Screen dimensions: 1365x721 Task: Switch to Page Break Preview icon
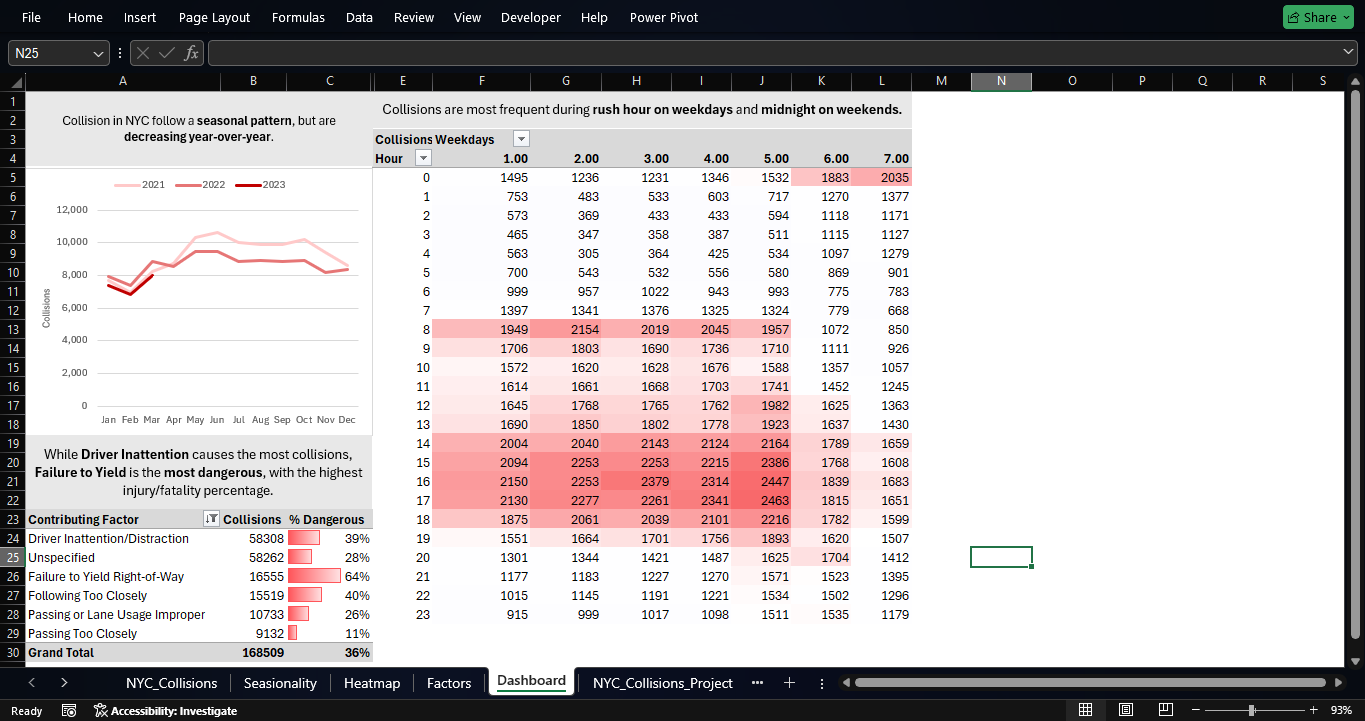tap(1165, 710)
